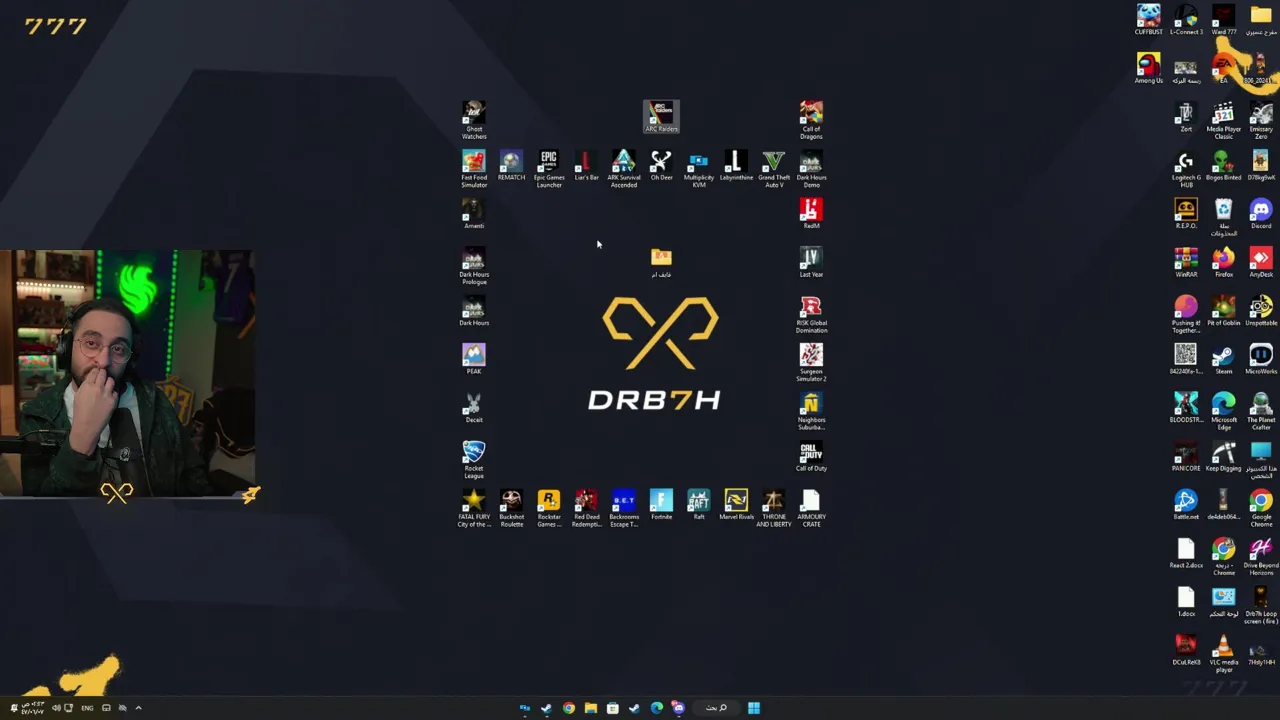Open the Amenti game shortcut
The width and height of the screenshot is (1280, 720).
(474, 214)
